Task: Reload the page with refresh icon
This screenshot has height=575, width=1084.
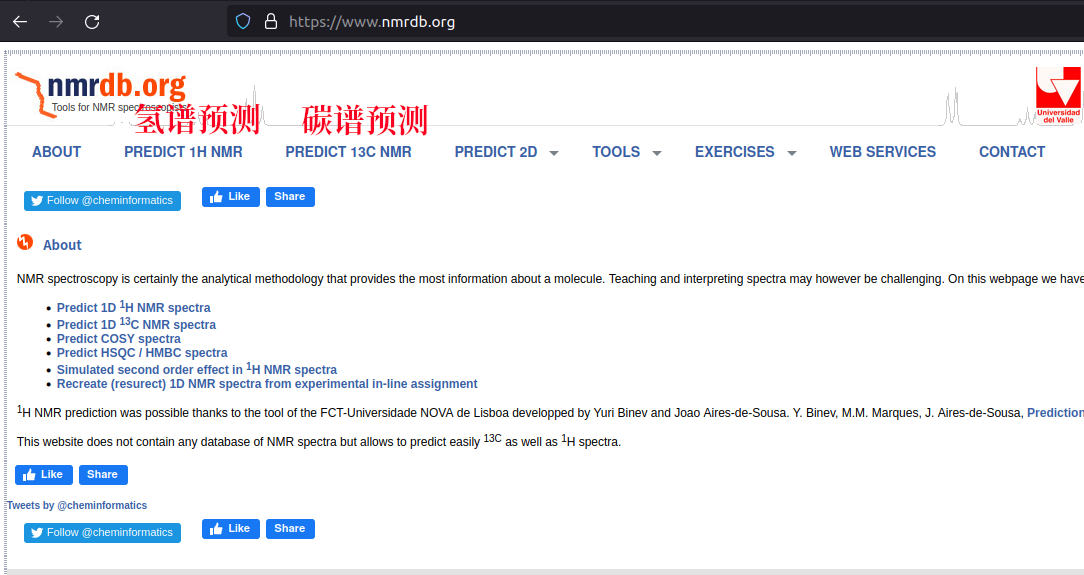Action: click(92, 21)
